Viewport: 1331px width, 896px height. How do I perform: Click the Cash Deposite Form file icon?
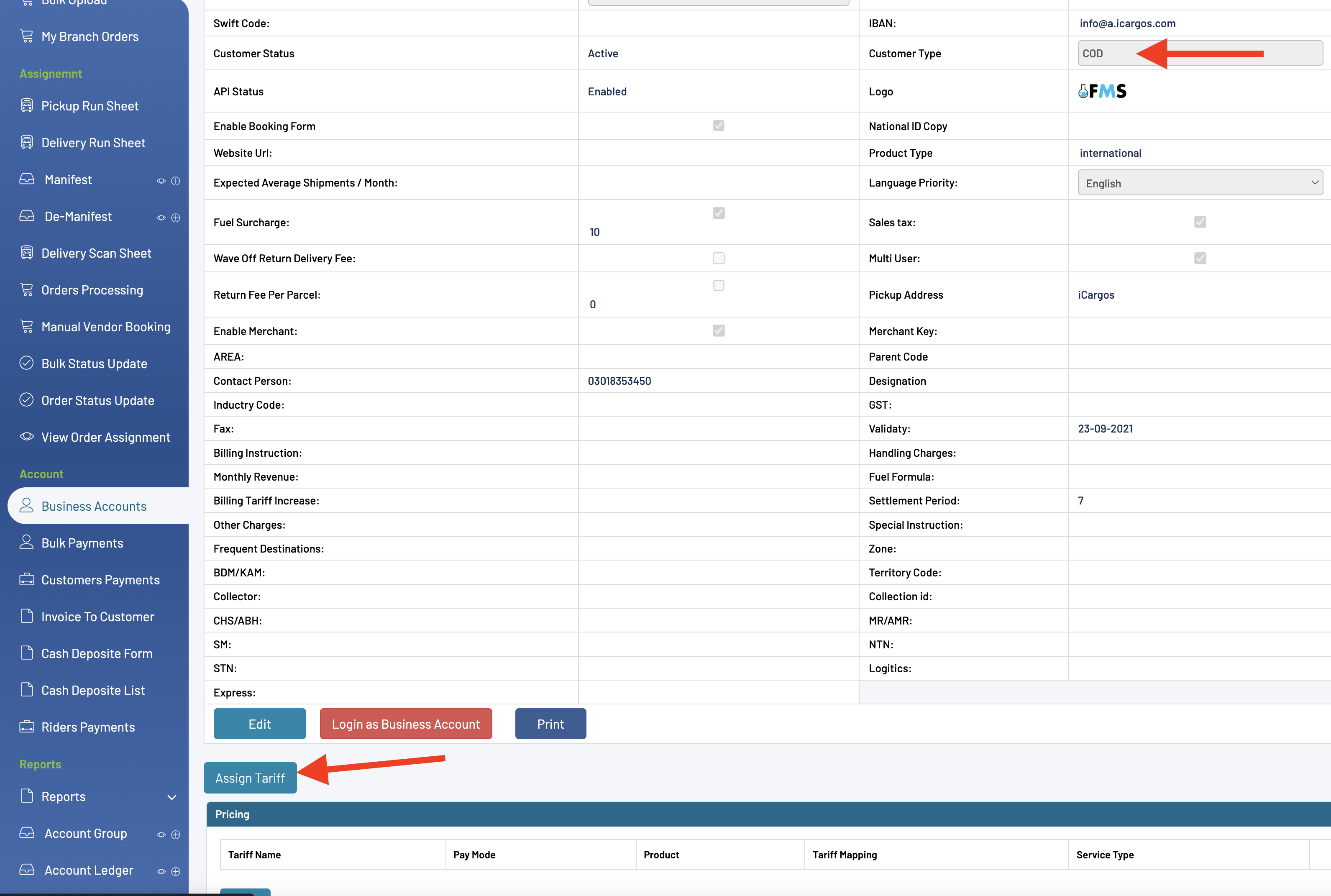click(26, 653)
